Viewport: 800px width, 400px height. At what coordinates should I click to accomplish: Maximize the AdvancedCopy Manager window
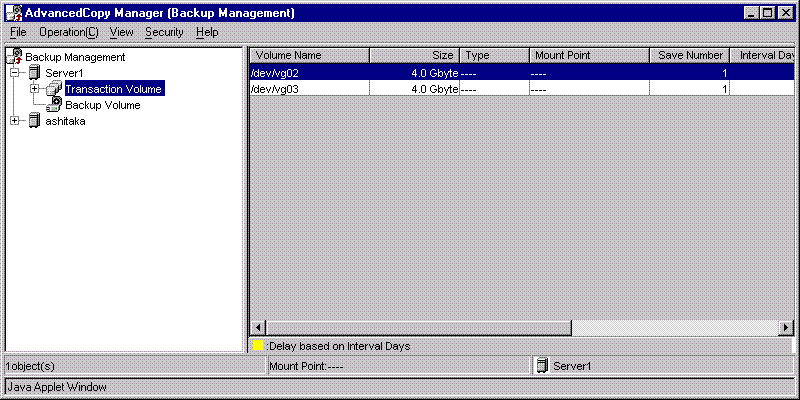click(767, 13)
